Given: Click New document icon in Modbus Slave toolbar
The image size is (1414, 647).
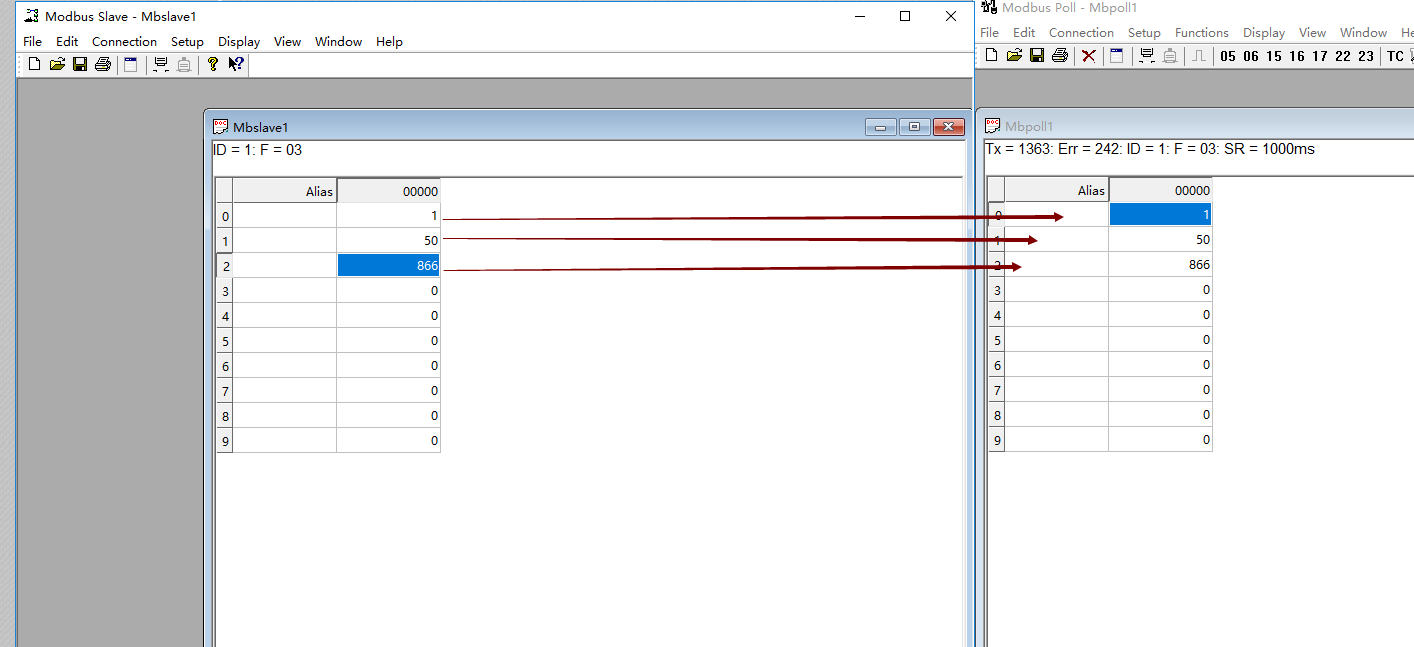Looking at the screenshot, I should (x=35, y=65).
